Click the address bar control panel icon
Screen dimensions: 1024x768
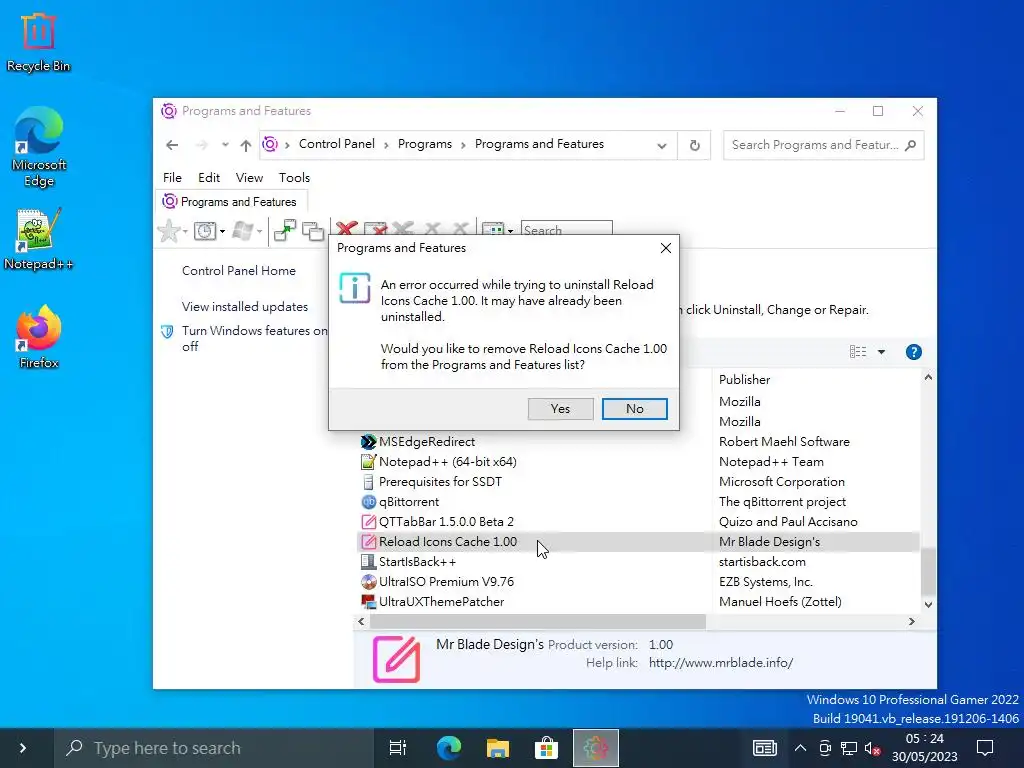(x=270, y=144)
